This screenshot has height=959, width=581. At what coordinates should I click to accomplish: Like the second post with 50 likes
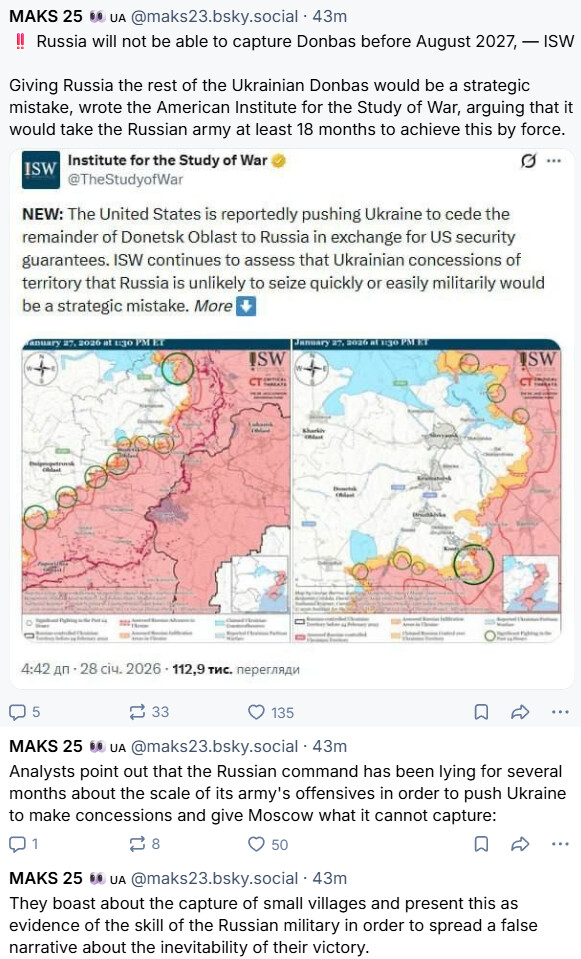pos(268,844)
